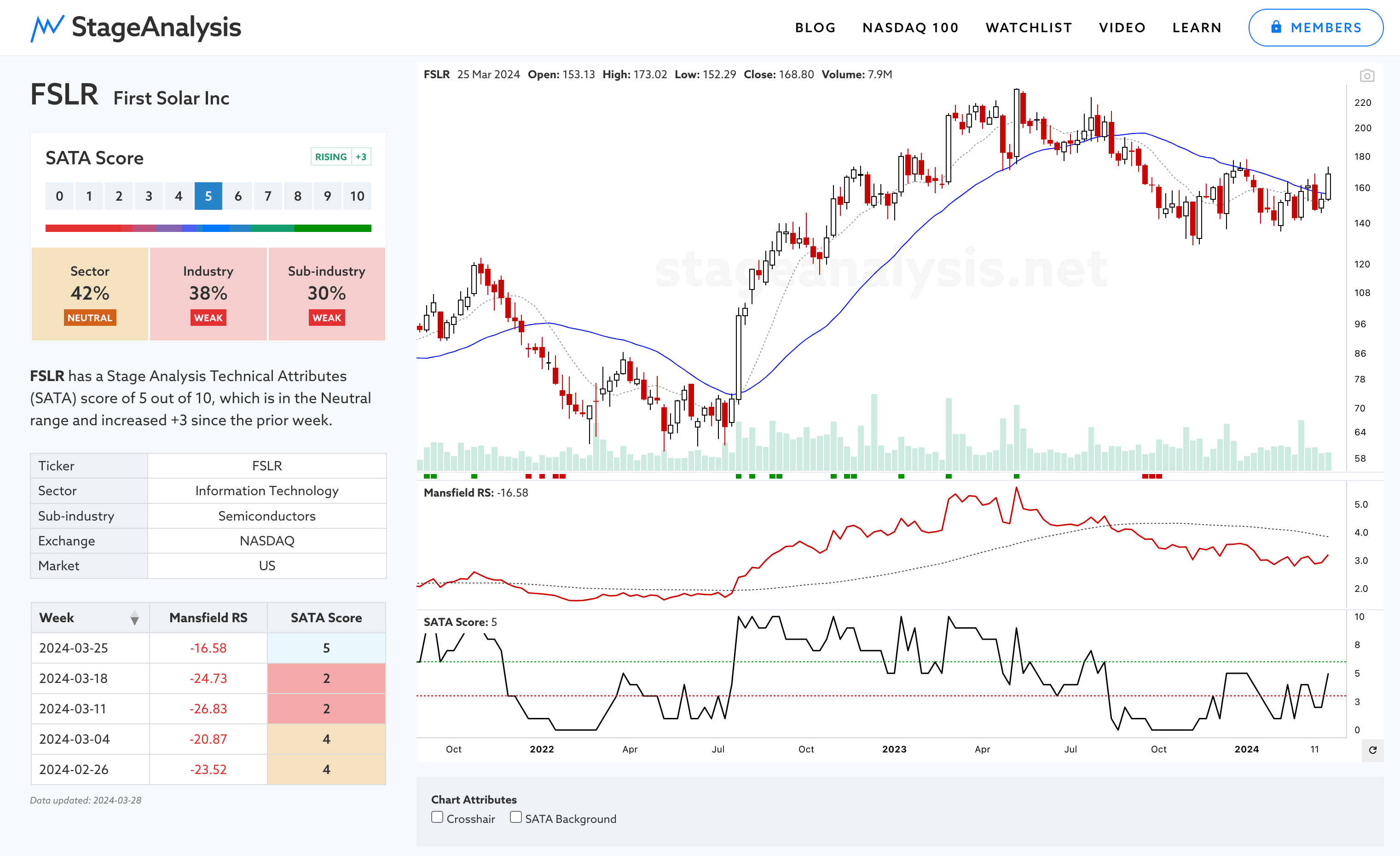Click the Semiconductors sub-industry value
This screenshot has height=856, width=1400.
pos(267,516)
